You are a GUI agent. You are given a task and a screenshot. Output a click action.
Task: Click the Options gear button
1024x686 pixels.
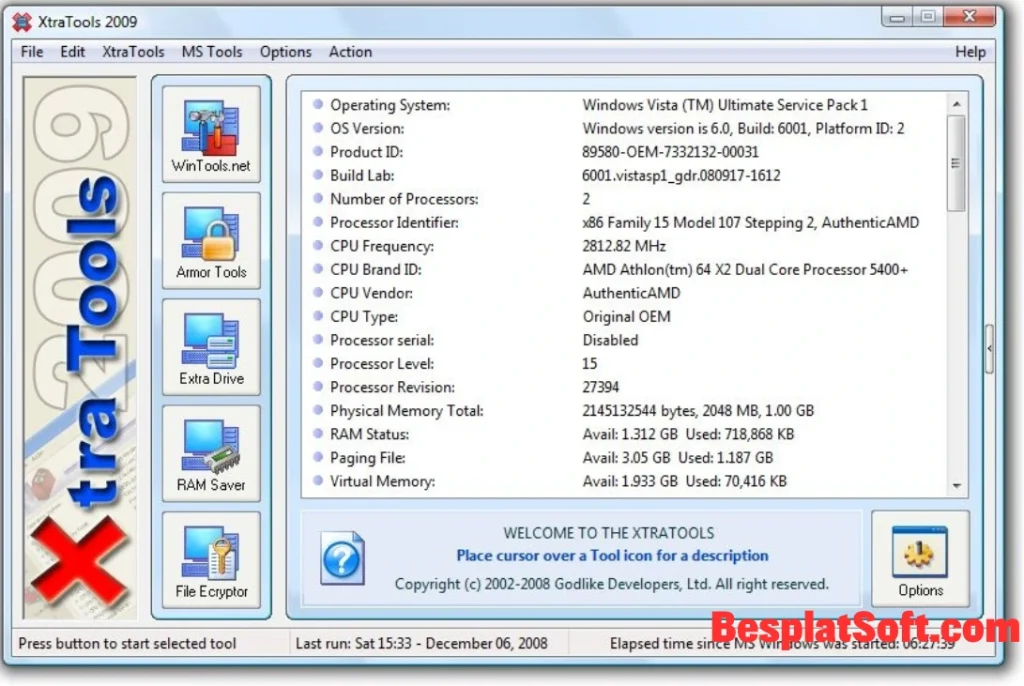[920, 558]
